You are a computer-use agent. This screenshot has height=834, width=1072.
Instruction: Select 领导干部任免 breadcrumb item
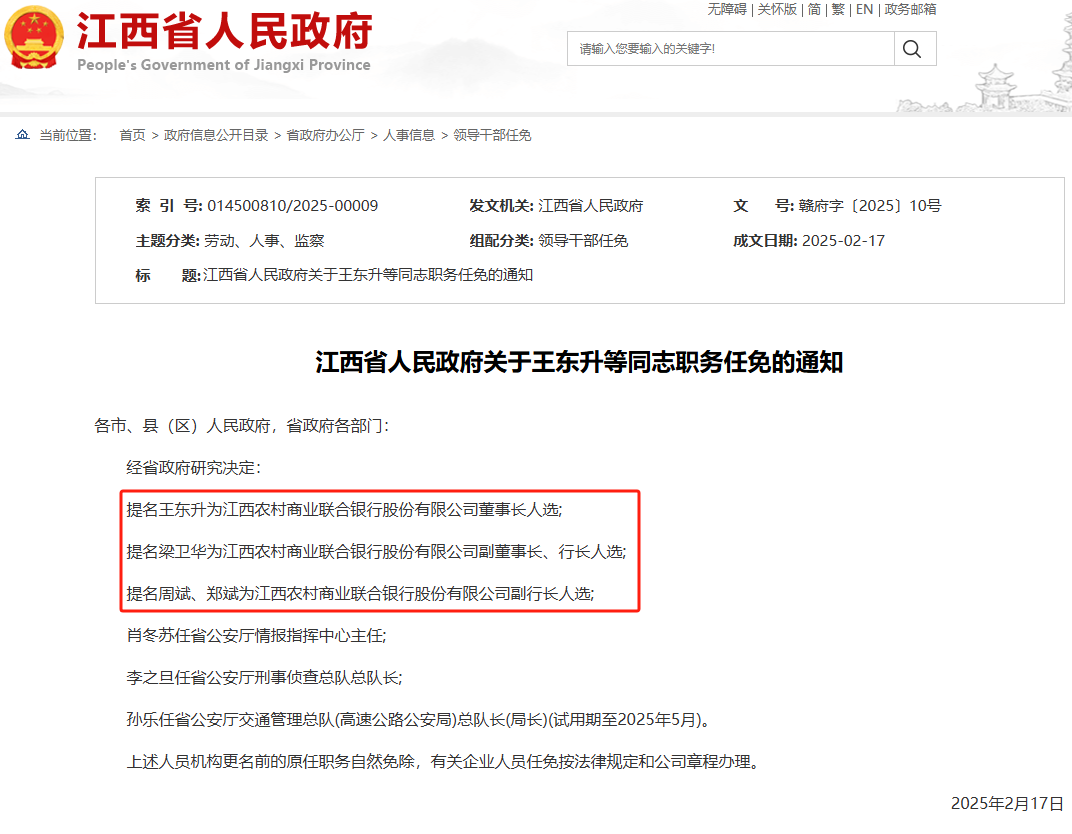click(492, 135)
